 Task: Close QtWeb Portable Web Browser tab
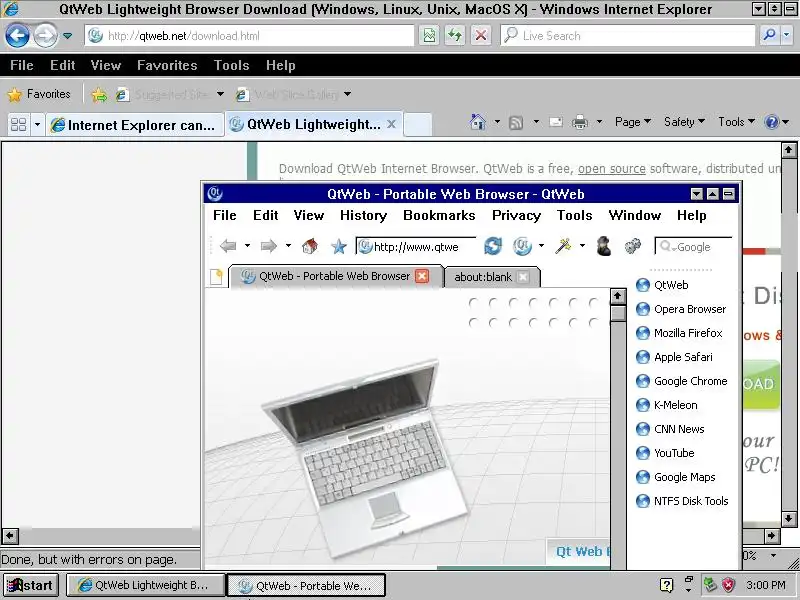point(422,276)
